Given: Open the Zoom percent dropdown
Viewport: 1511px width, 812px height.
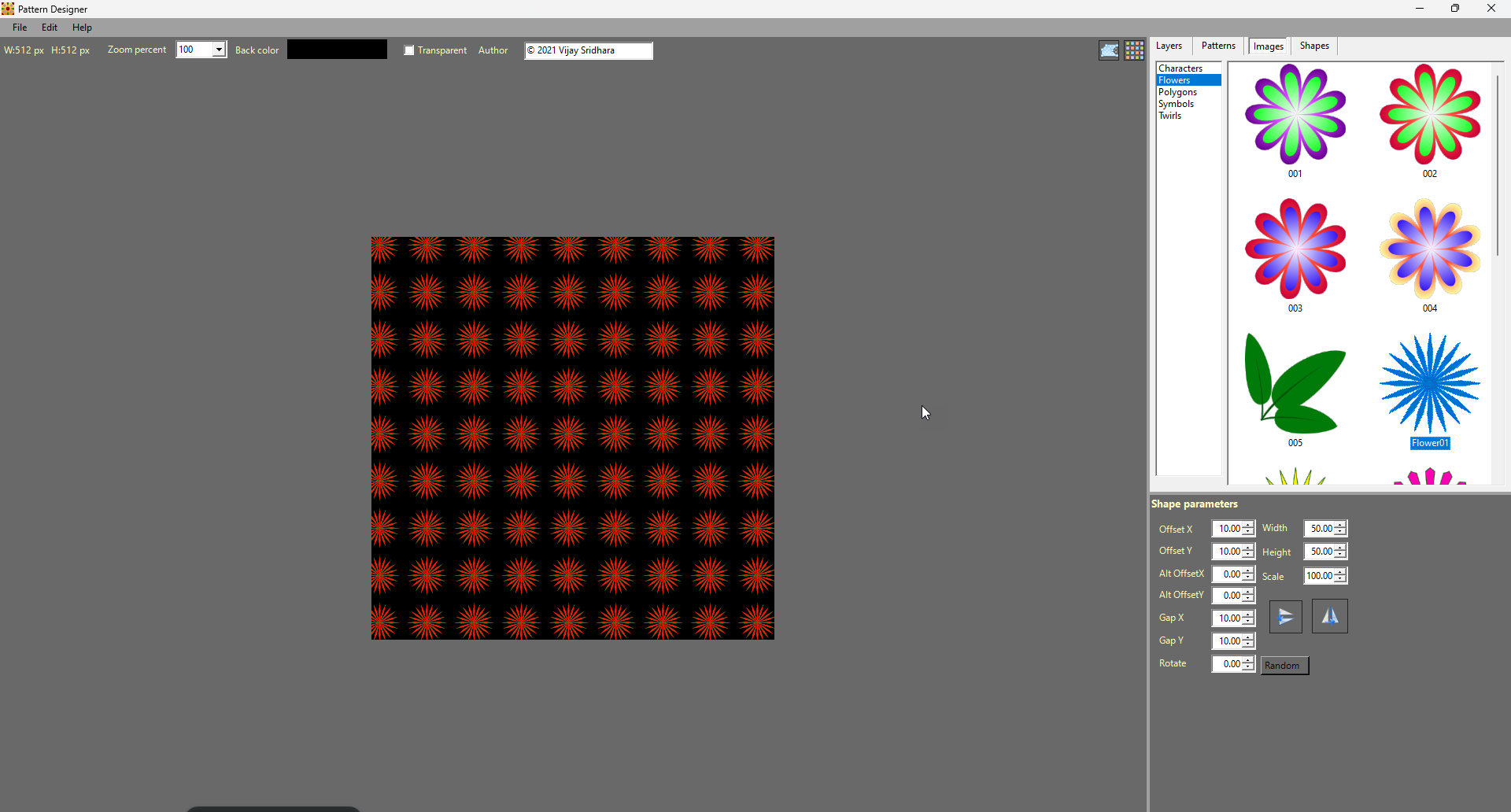Looking at the screenshot, I should tap(219, 49).
